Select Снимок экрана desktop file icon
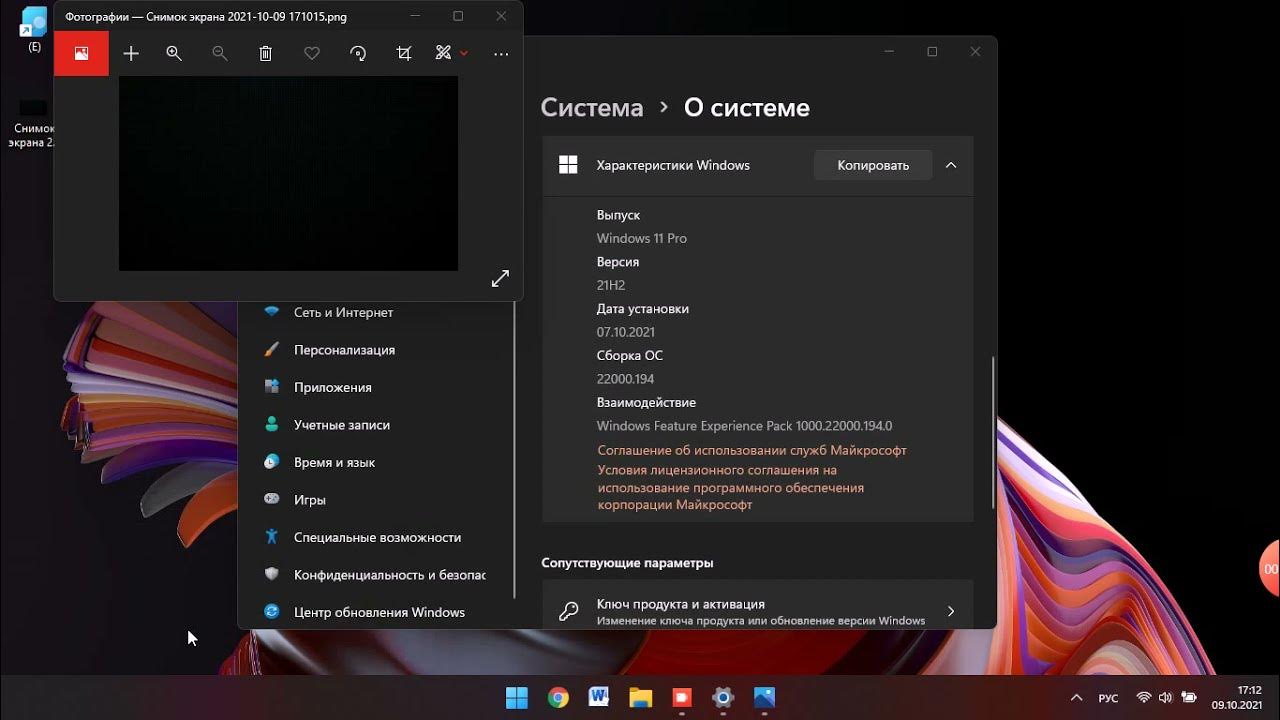This screenshot has height=720, width=1280. pyautogui.click(x=33, y=124)
